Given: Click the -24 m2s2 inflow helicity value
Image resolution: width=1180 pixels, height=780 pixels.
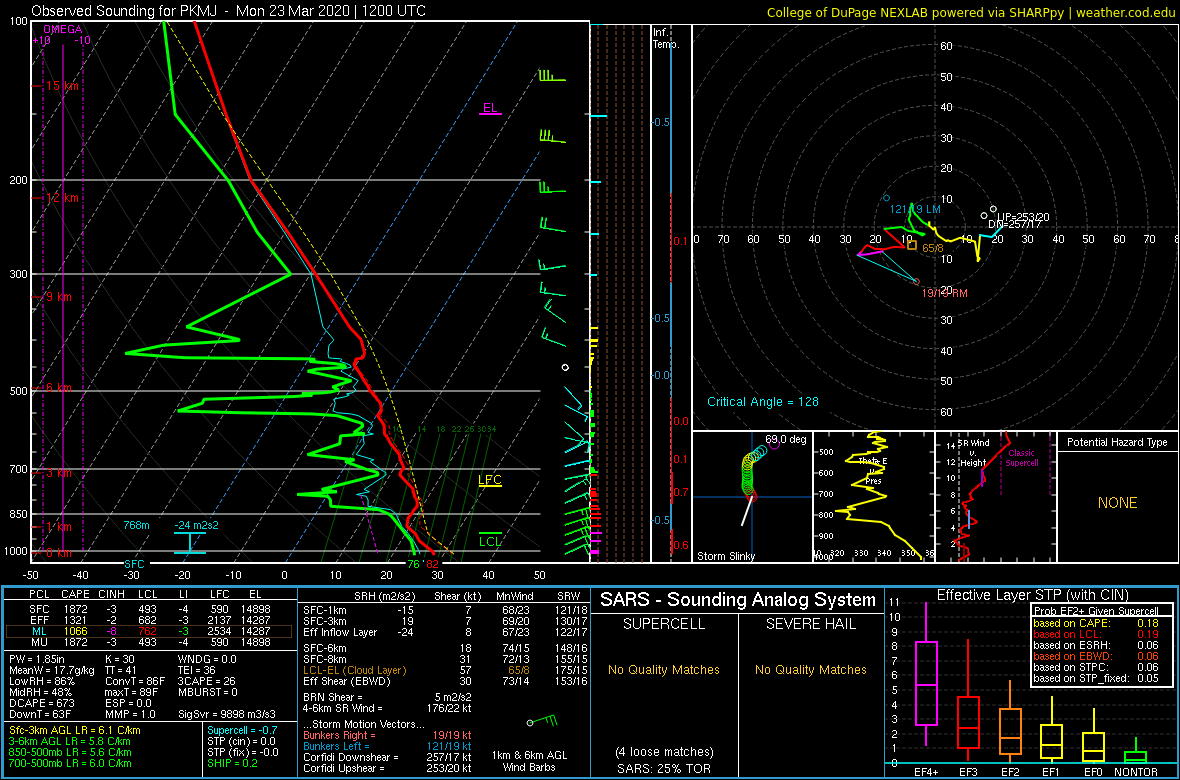Looking at the screenshot, I should pos(197,525).
